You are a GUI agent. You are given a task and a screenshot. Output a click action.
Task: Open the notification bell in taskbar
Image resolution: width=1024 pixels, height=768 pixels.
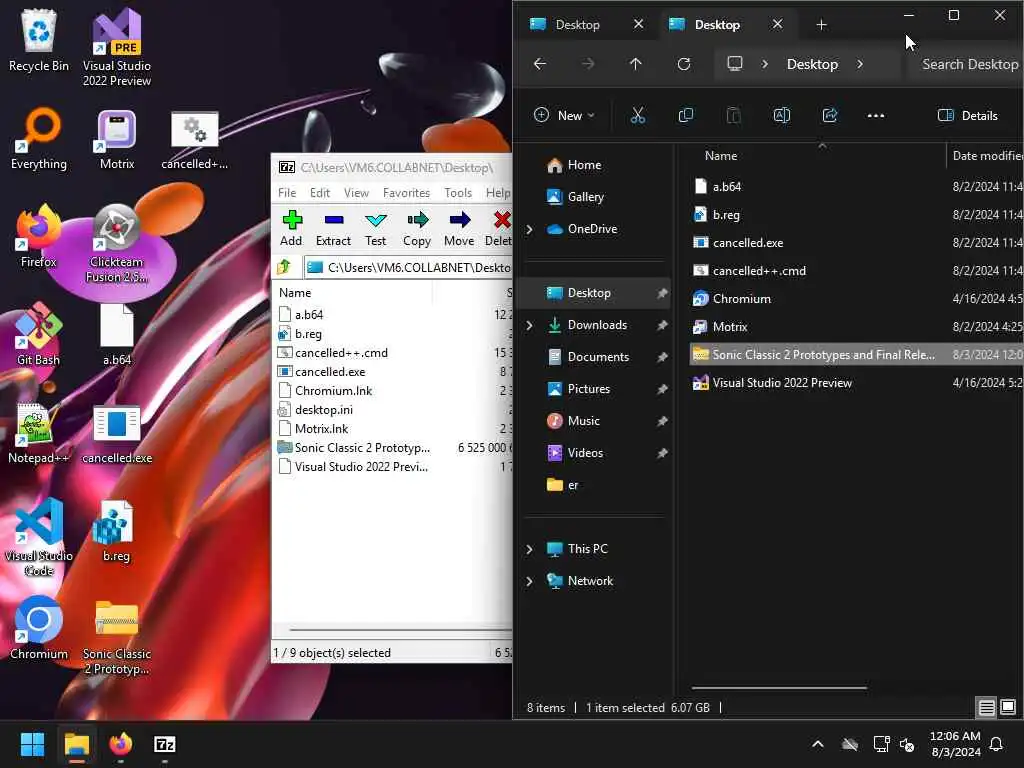point(997,744)
